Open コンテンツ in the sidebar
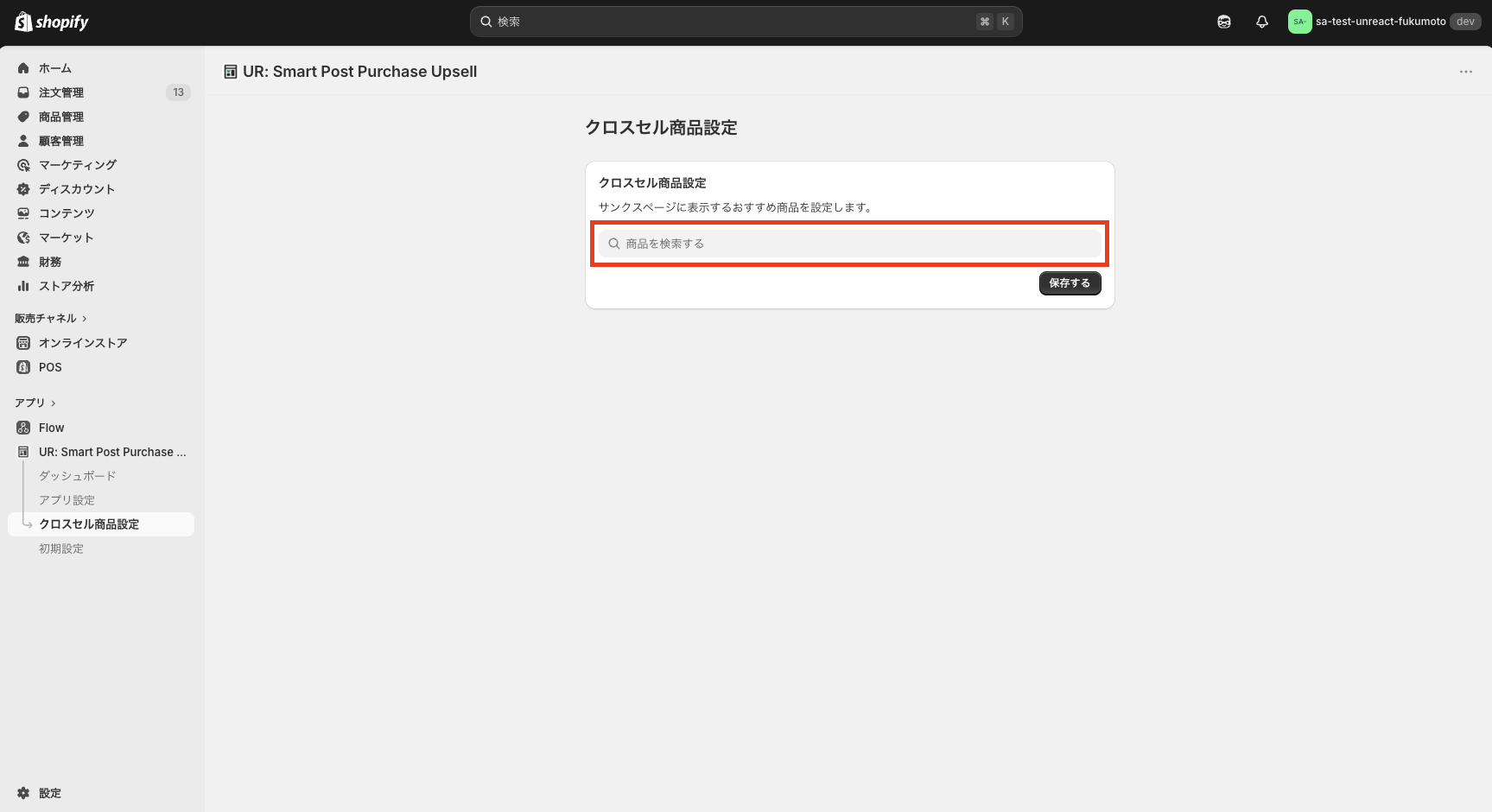Image resolution: width=1492 pixels, height=812 pixels. (x=101, y=213)
